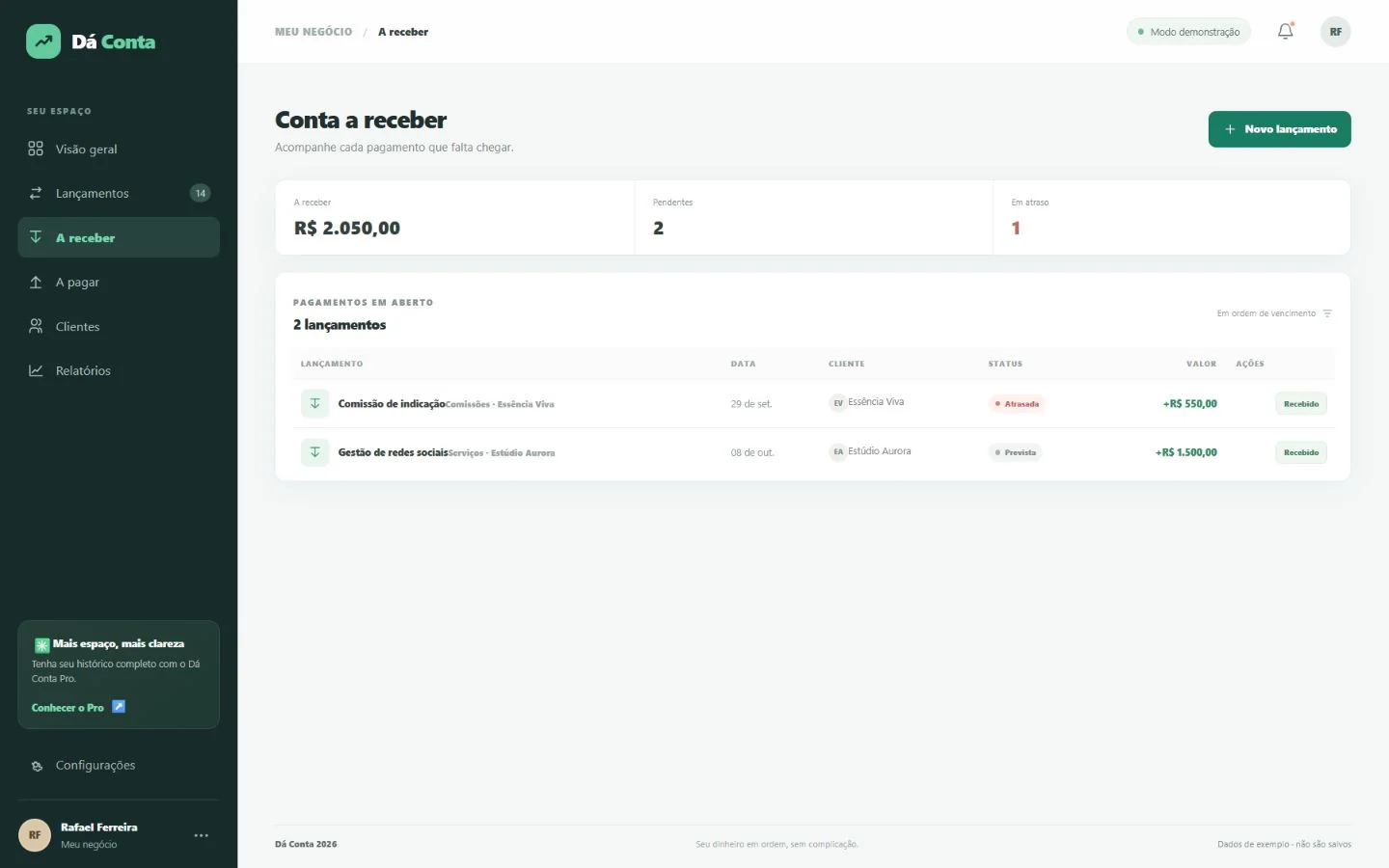Click the Configurações gear icon
The height and width of the screenshot is (868, 1389).
click(x=37, y=766)
